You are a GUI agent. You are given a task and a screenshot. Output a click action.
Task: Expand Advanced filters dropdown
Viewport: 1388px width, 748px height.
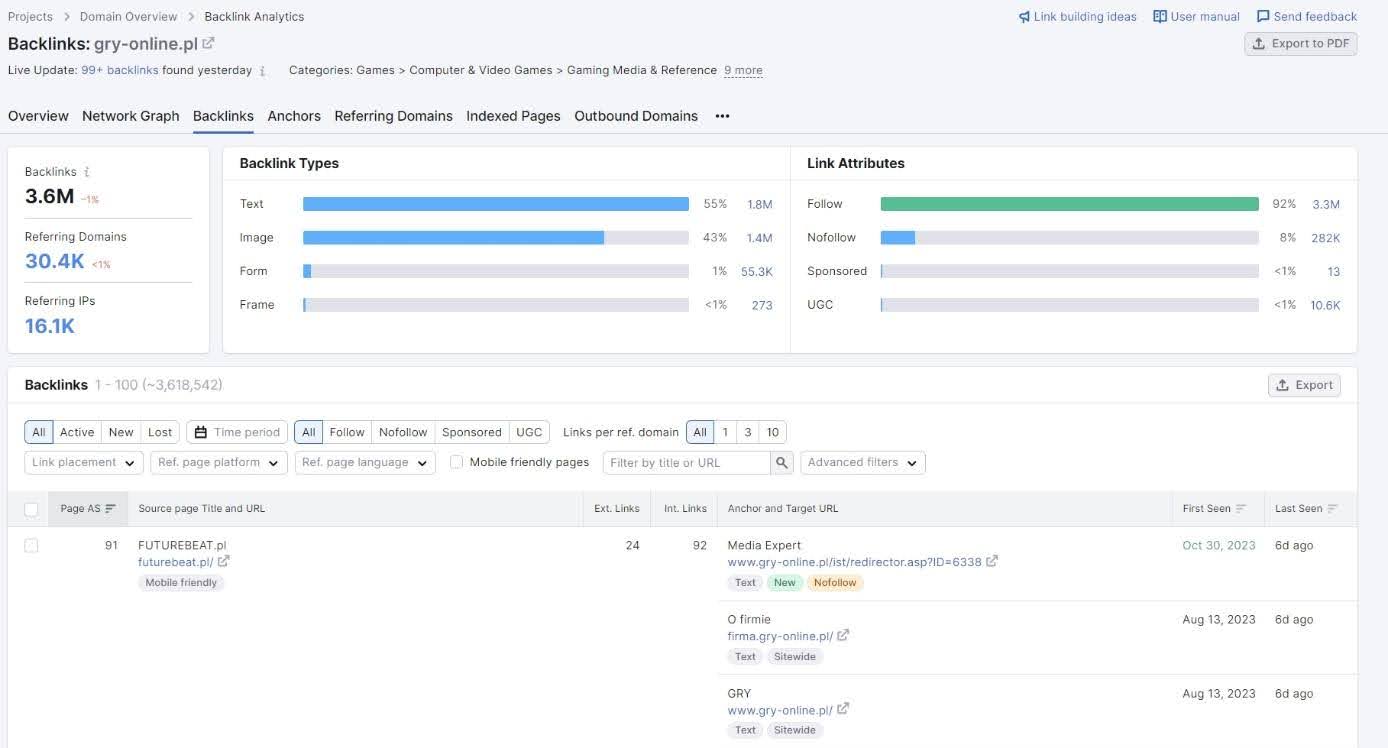click(863, 463)
